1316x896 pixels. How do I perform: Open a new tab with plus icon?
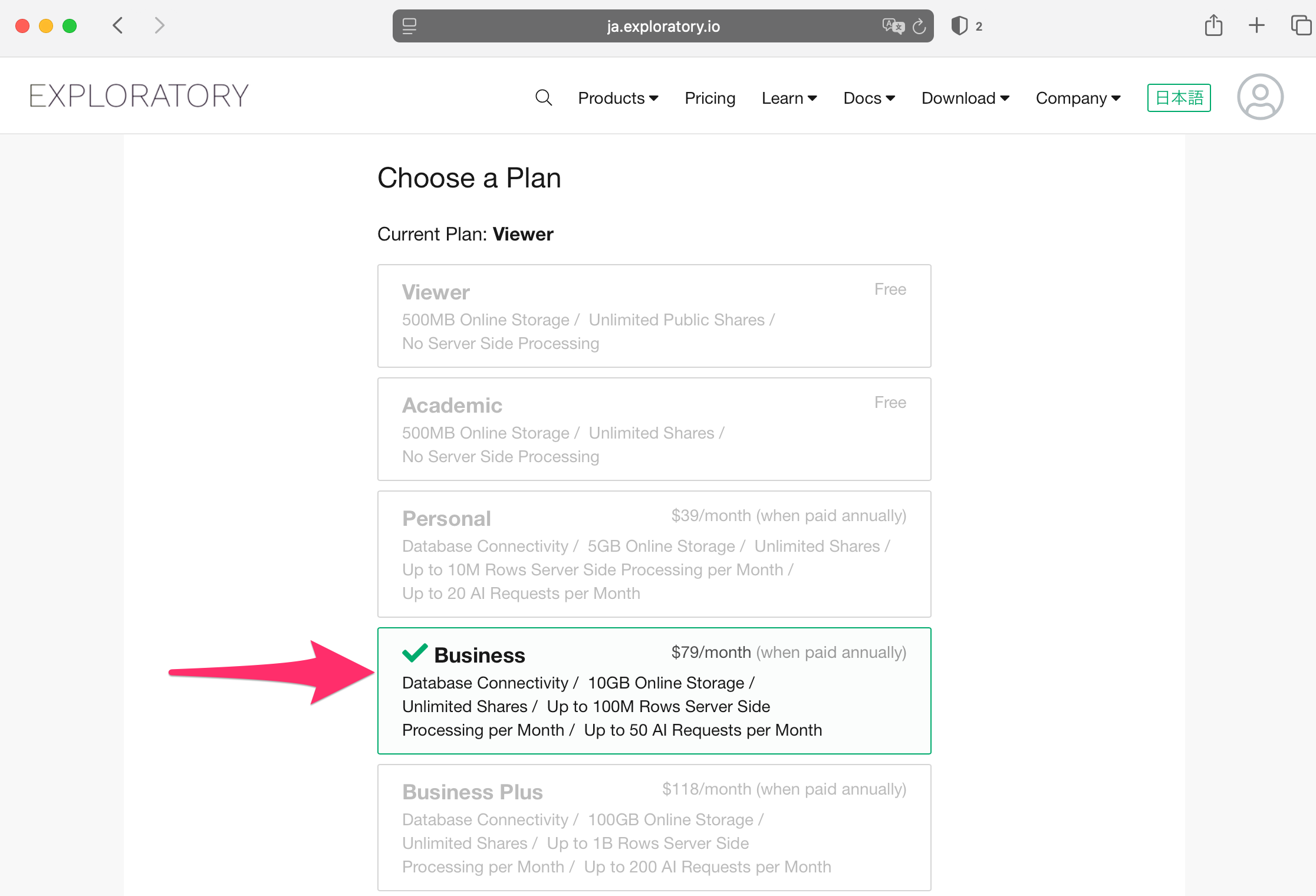(x=1256, y=25)
